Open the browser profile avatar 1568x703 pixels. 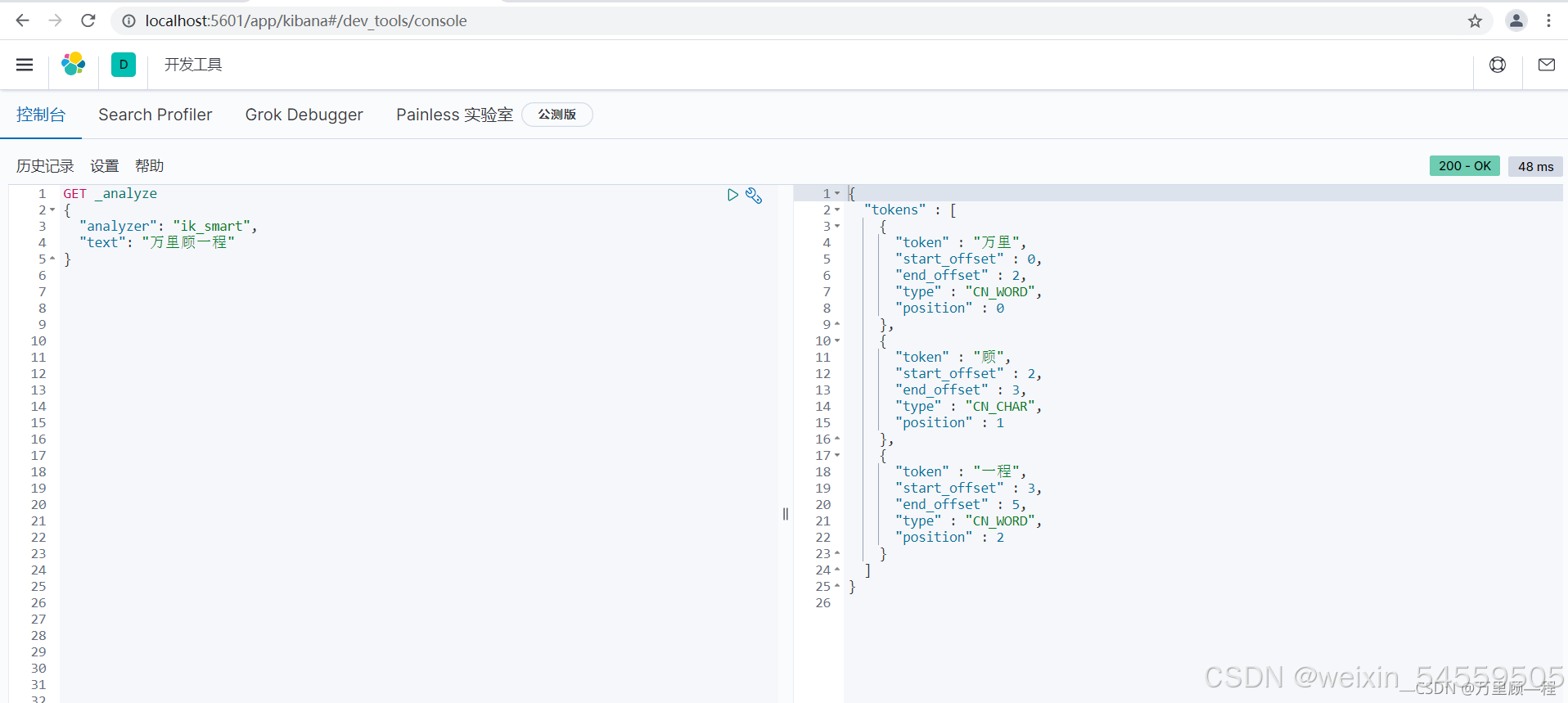[1516, 20]
